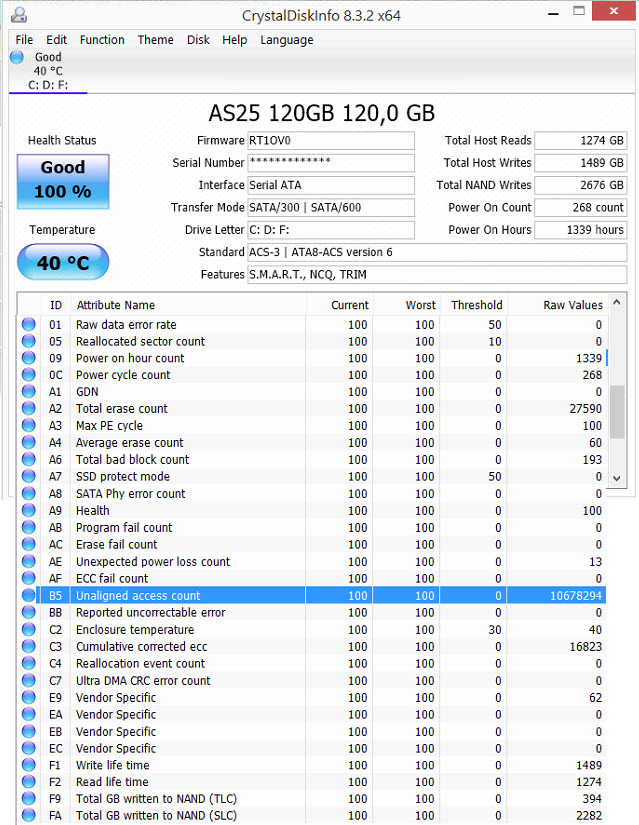Screen dimensions: 639x825
Task: Click the 40 °C temperature button
Action: point(63,262)
